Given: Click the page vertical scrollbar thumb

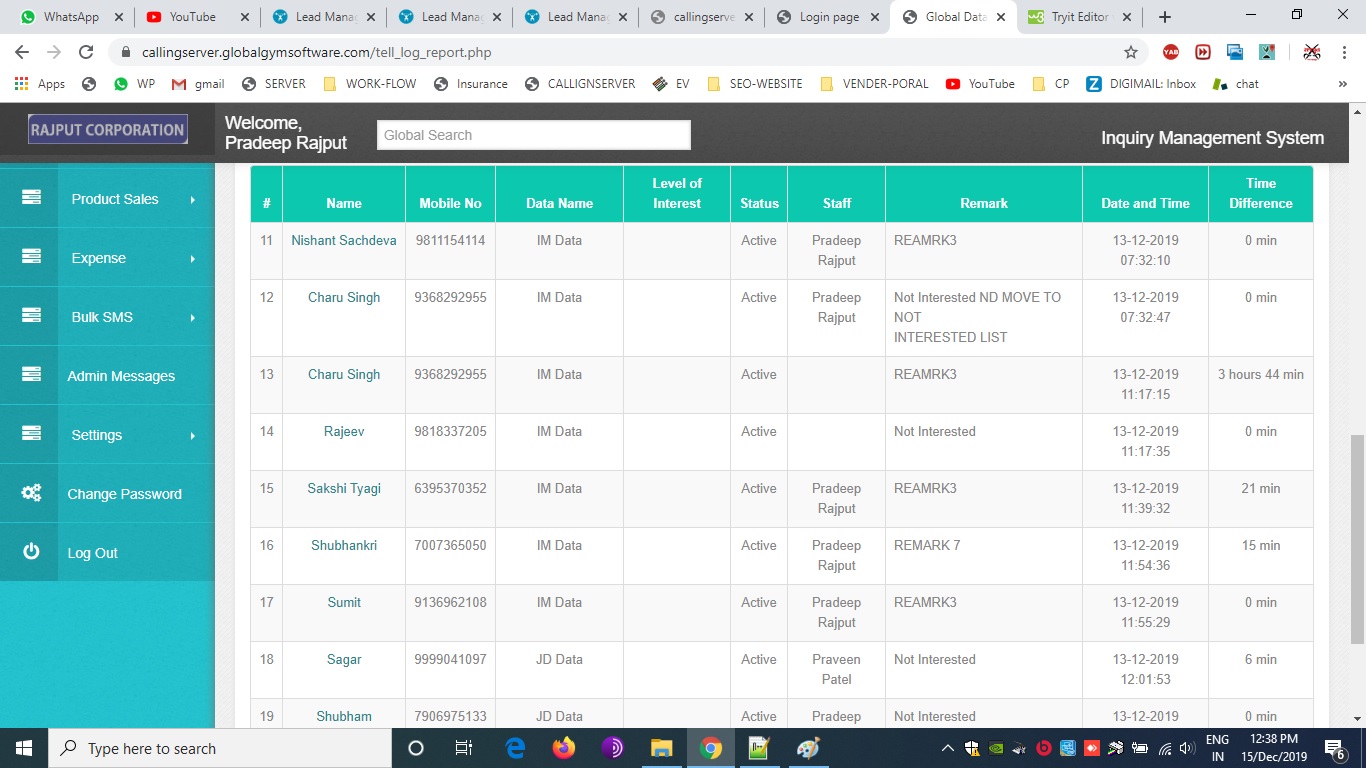Looking at the screenshot, I should tap(1357, 540).
